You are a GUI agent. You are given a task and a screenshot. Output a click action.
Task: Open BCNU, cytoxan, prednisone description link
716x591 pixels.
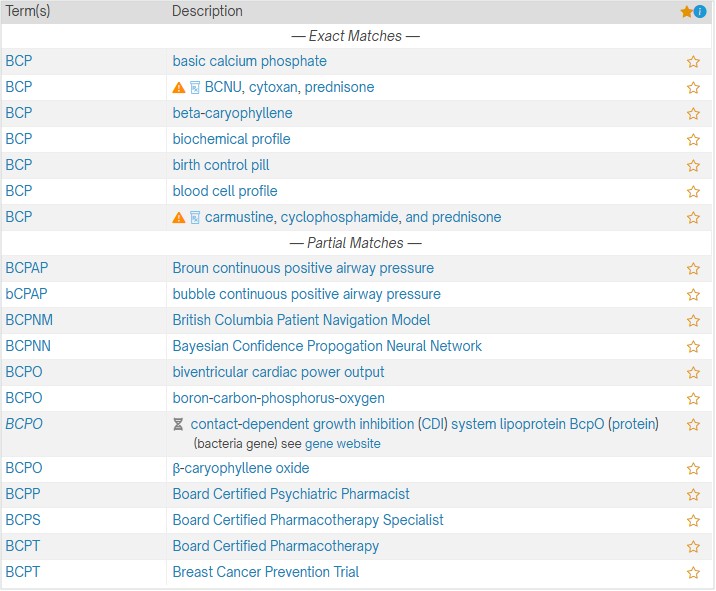[290, 87]
